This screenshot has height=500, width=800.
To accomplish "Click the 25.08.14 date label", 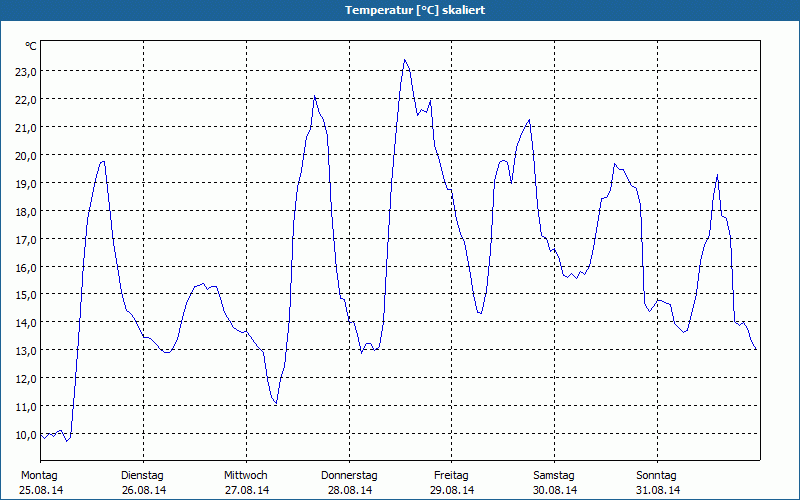I will point(41,490).
